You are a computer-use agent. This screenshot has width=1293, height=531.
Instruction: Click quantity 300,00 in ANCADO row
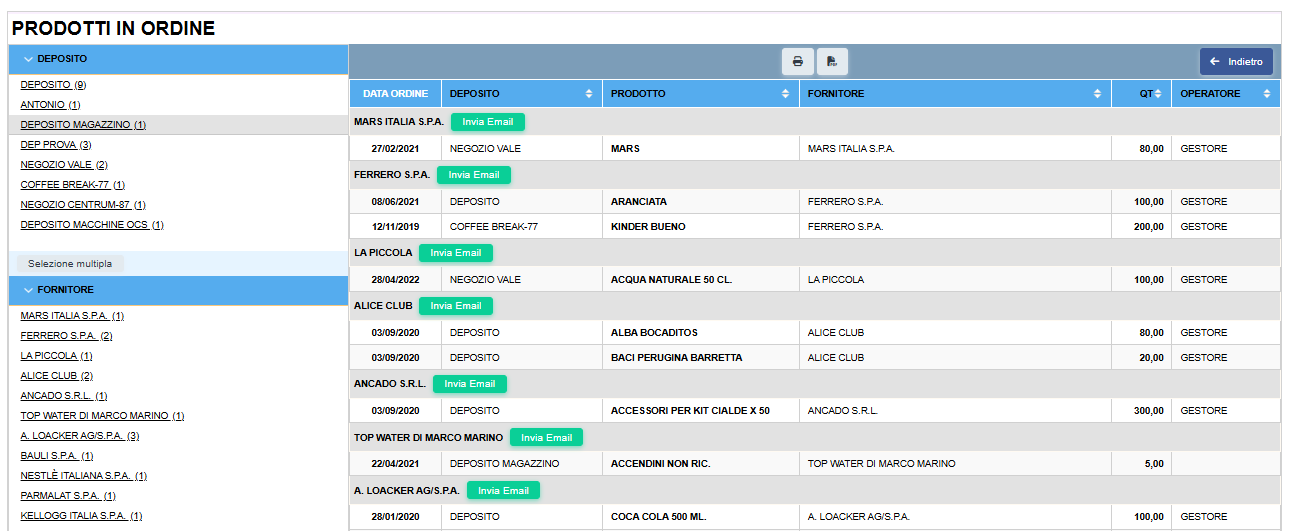1147,411
